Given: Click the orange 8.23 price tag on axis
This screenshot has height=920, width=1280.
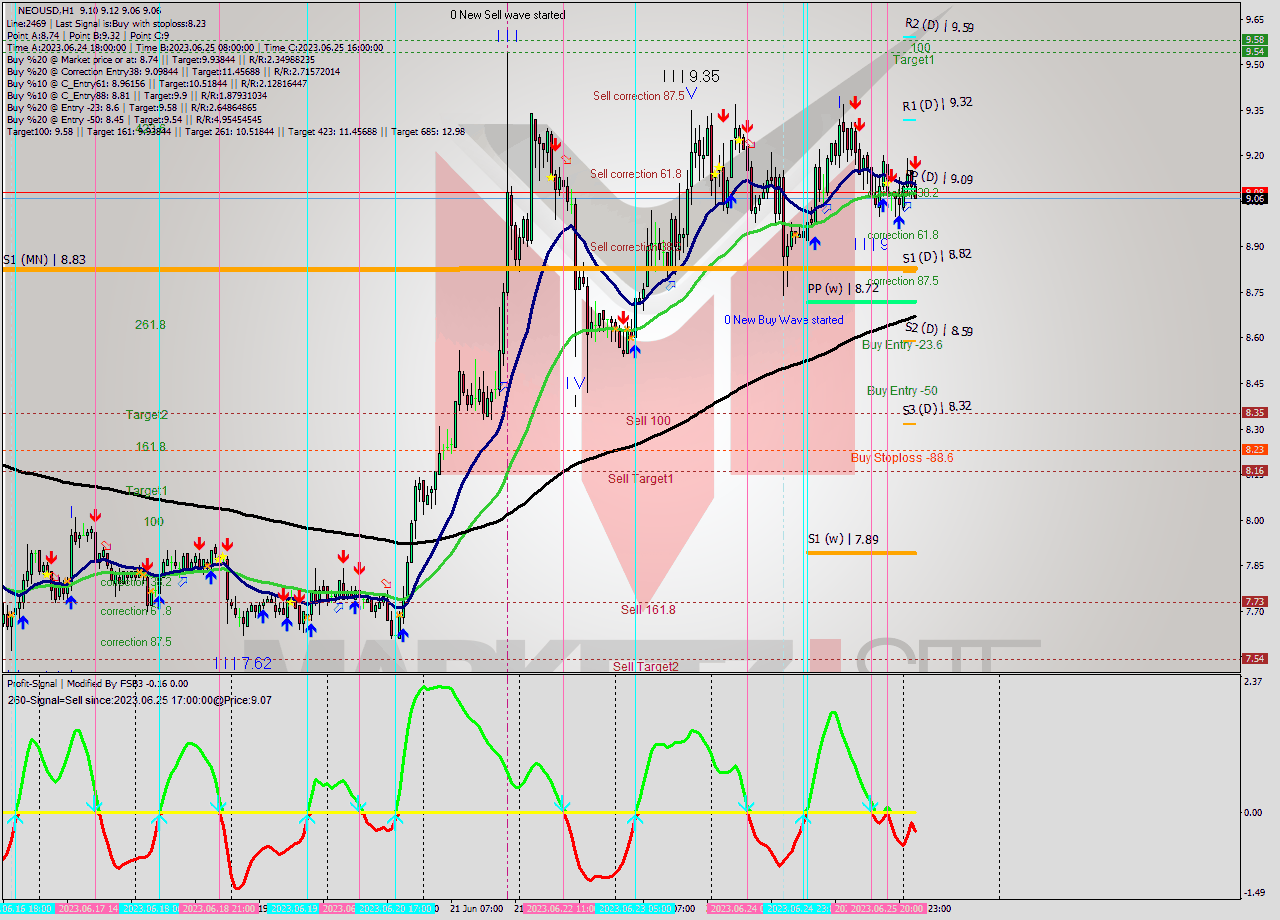Looking at the screenshot, I should point(1254,449).
